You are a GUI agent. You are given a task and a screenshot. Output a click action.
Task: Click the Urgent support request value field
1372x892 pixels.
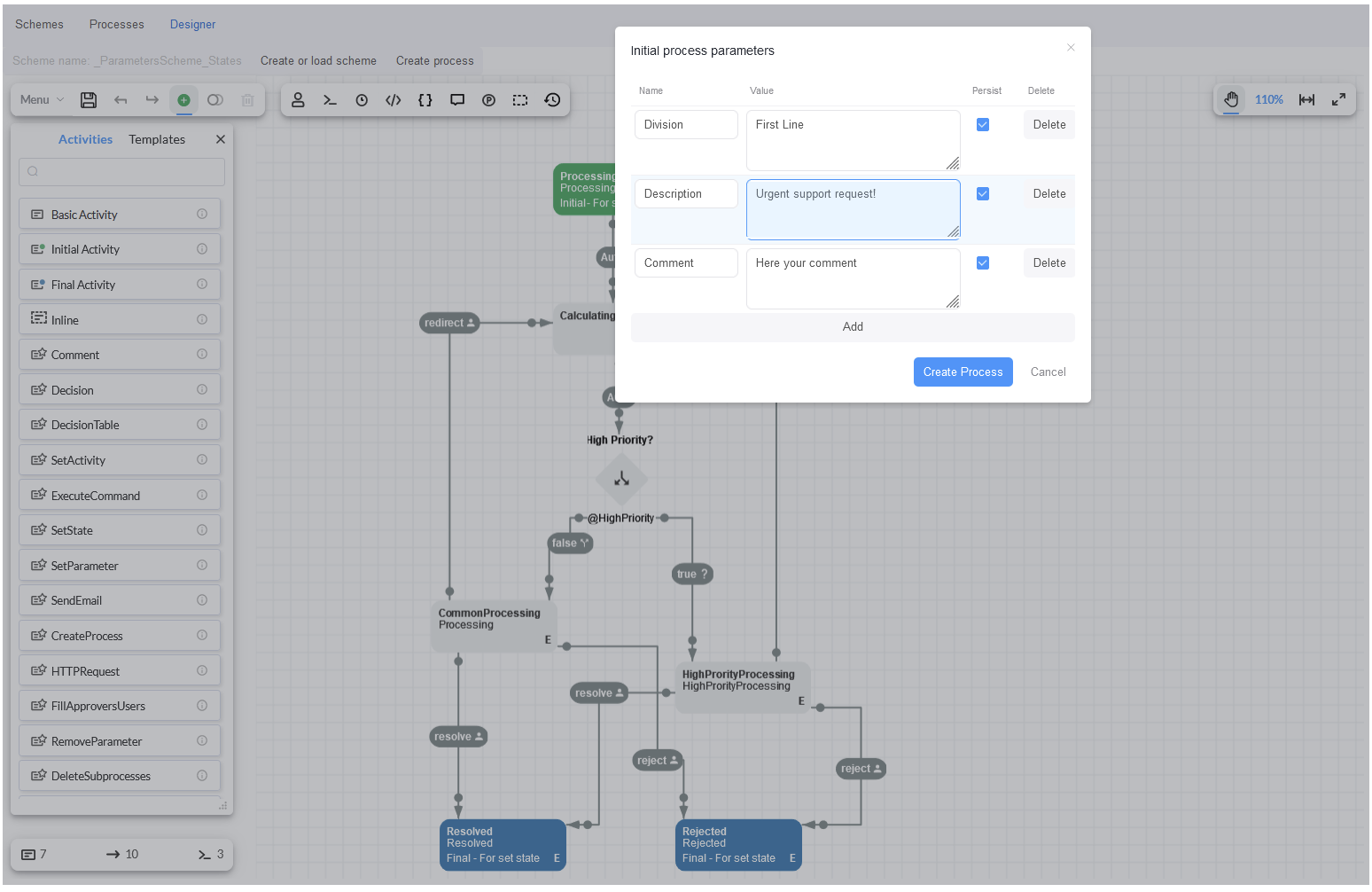[x=853, y=210]
